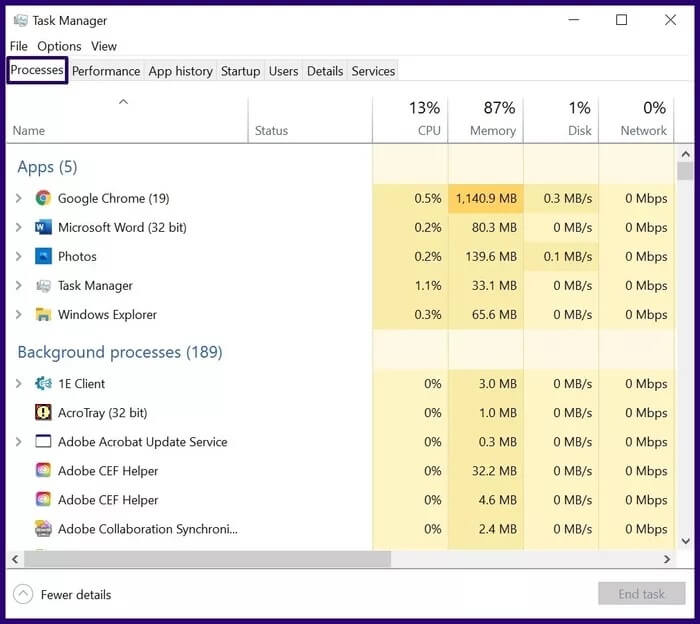Switch to the Services tab

click(x=373, y=71)
